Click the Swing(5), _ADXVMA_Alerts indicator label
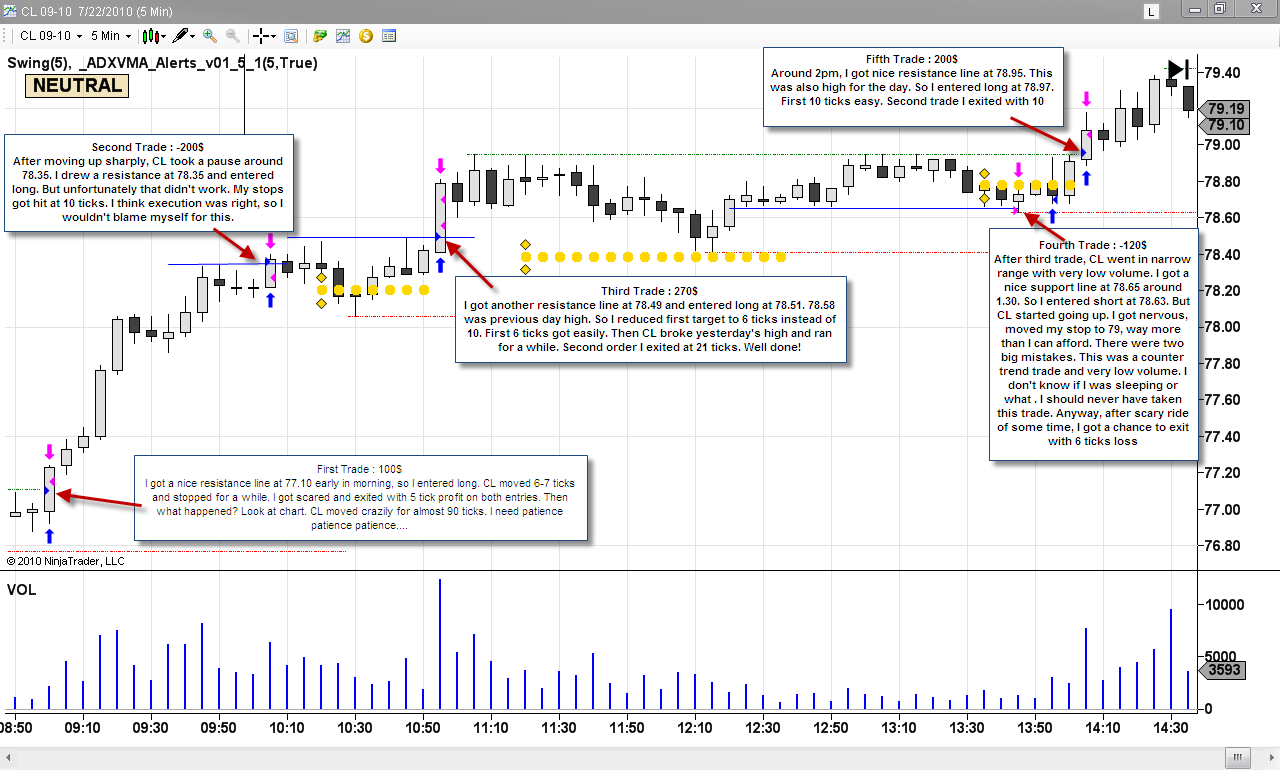The image size is (1280, 770). pos(163,63)
